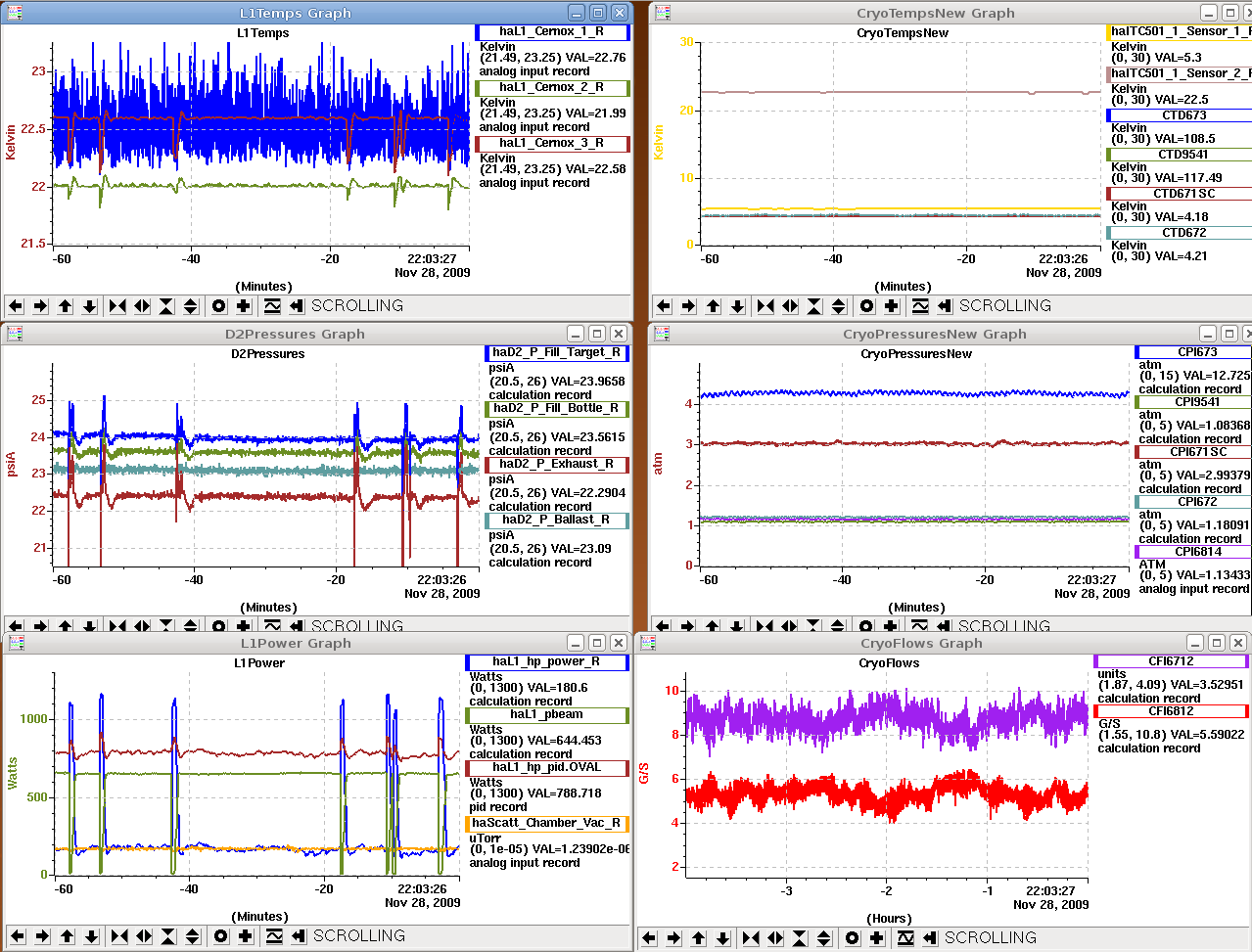Select the haL1_pbeam legend entry

[547, 715]
